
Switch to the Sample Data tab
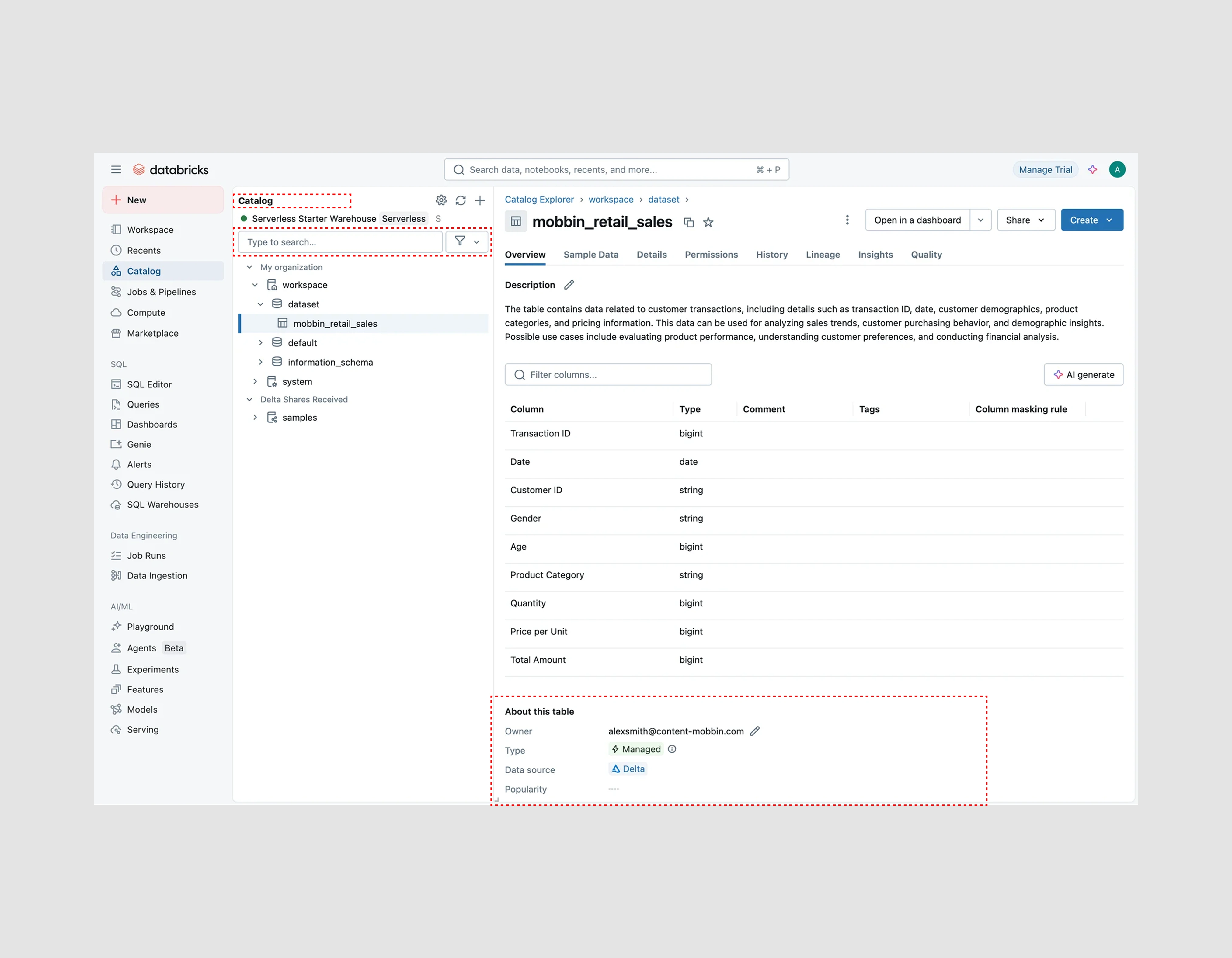[x=591, y=255]
